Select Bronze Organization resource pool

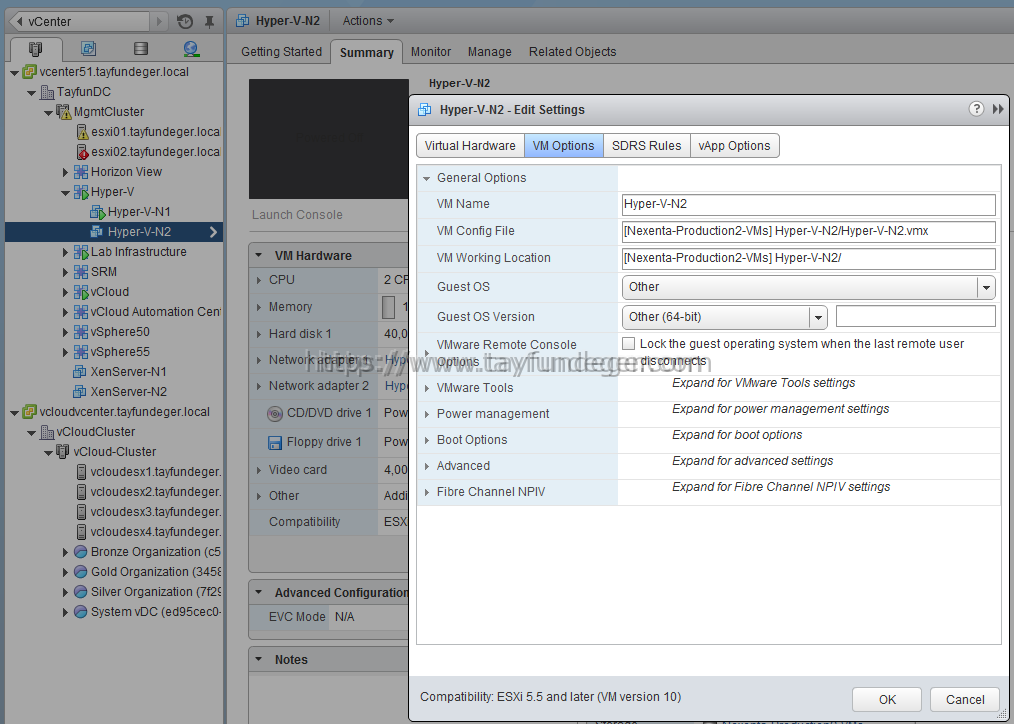coord(155,552)
